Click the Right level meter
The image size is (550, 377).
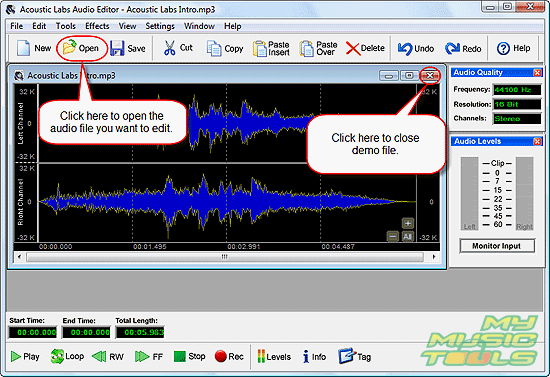click(x=524, y=194)
